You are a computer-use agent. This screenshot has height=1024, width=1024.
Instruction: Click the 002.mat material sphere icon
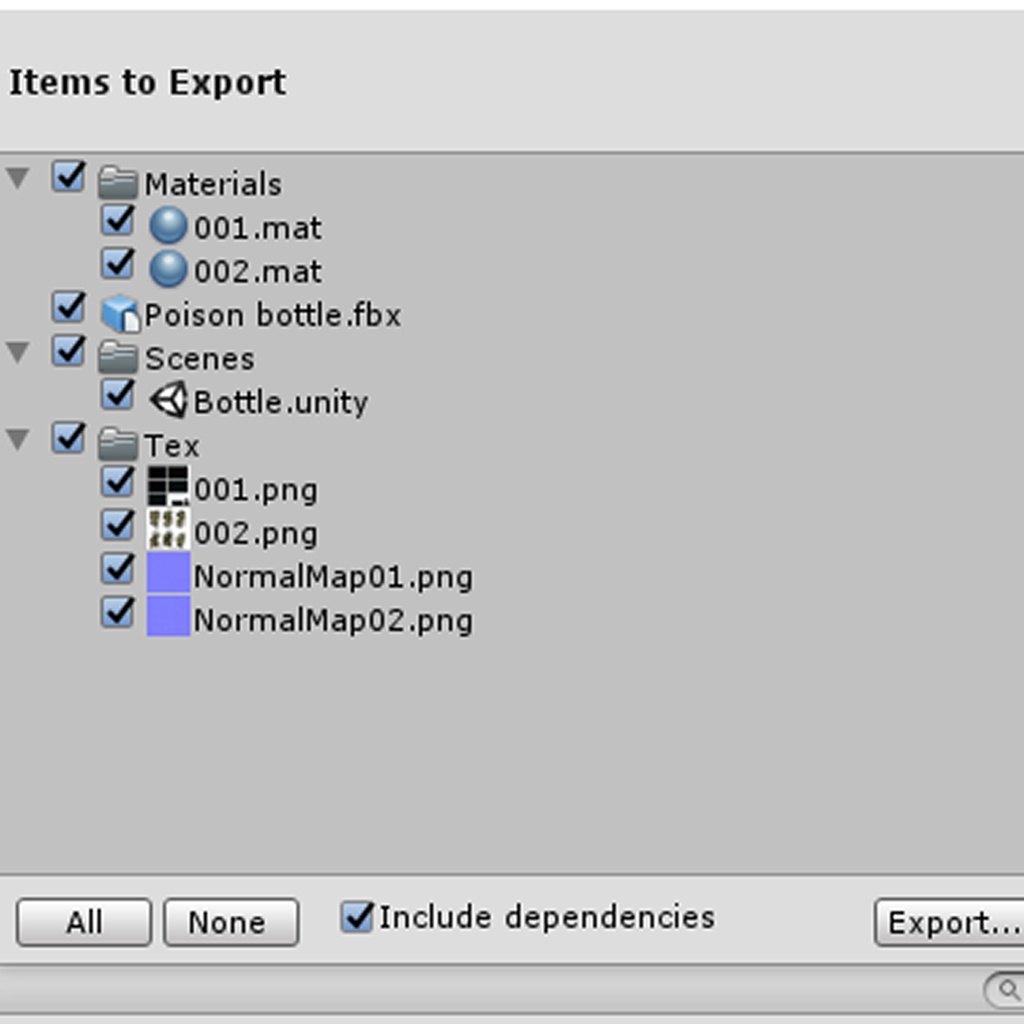[168, 269]
